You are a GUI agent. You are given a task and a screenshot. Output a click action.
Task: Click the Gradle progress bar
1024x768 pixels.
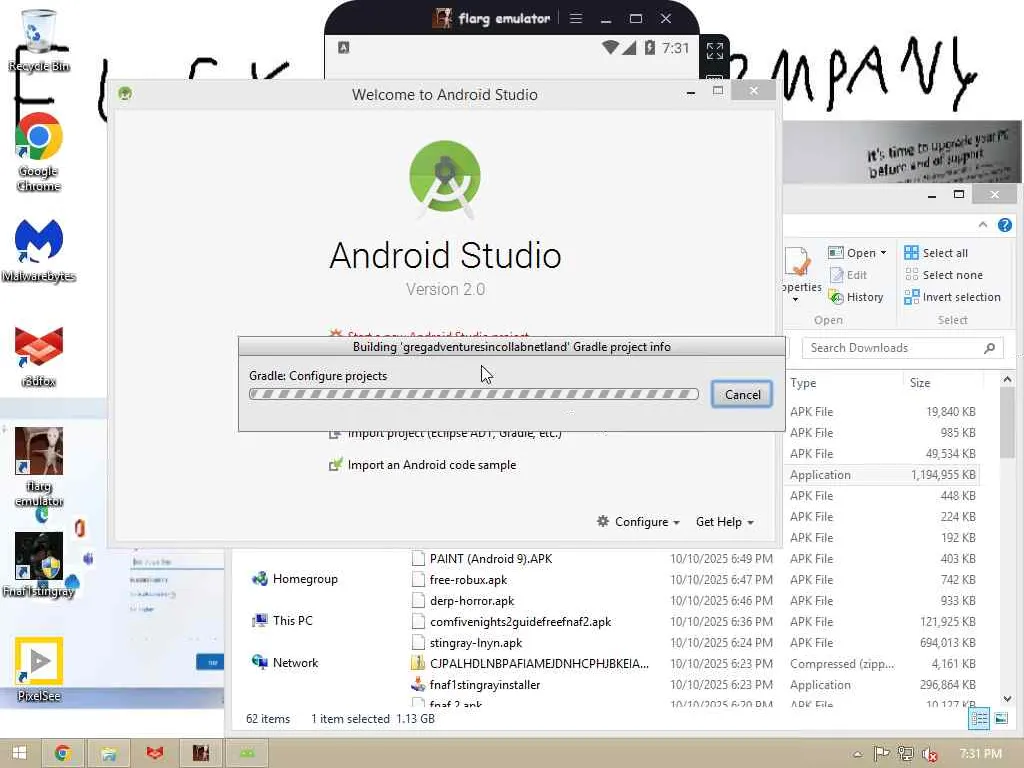(473, 394)
